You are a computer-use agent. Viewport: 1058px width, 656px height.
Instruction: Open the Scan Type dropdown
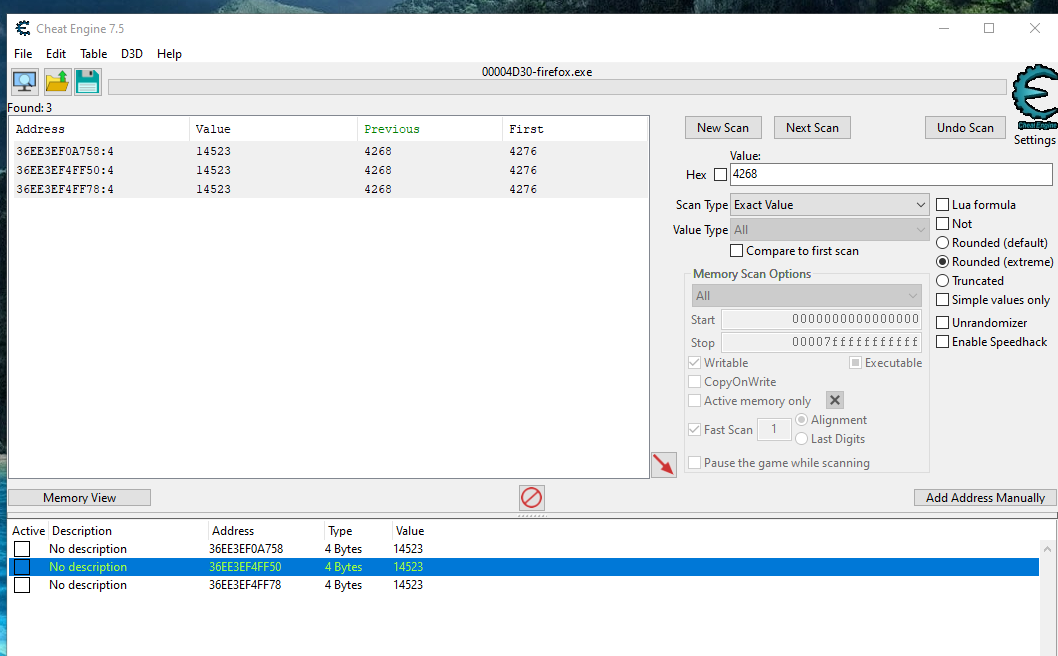pos(829,204)
